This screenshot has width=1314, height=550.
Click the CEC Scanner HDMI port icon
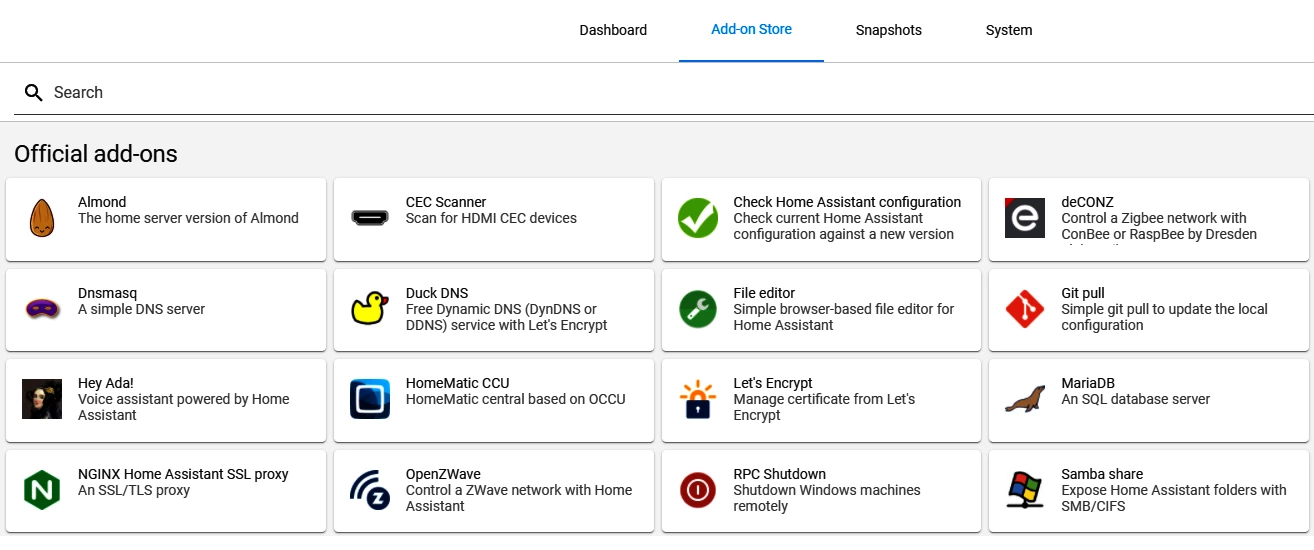(x=370, y=218)
